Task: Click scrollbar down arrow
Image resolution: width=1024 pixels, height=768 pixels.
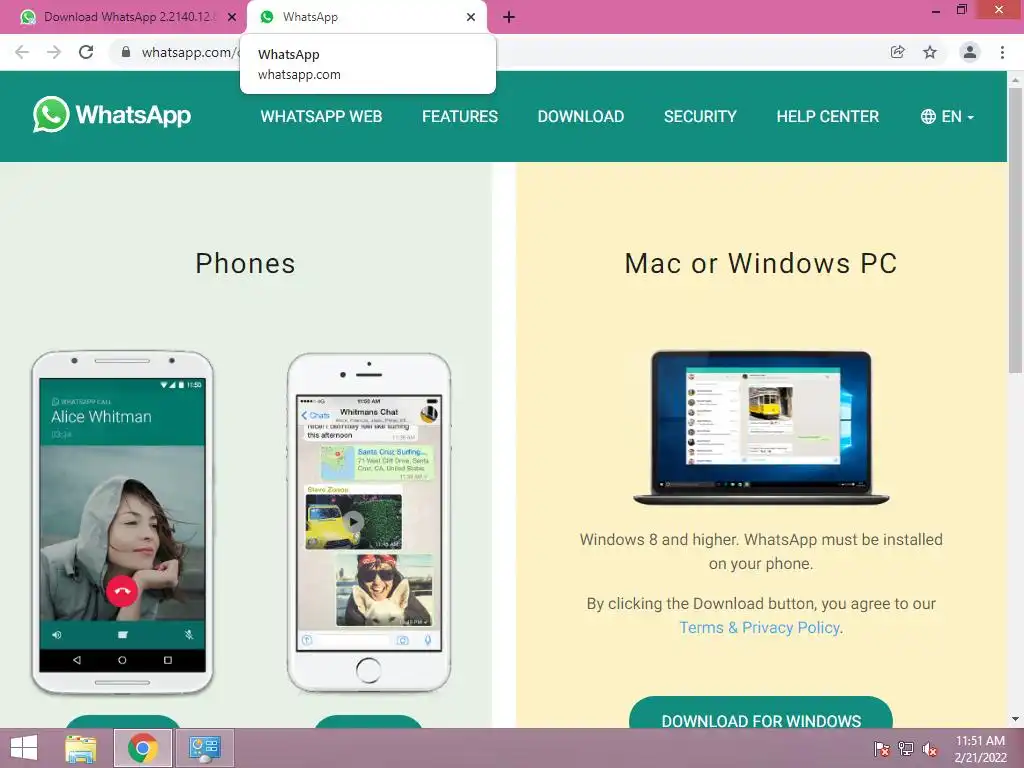Action: pos(1015,719)
